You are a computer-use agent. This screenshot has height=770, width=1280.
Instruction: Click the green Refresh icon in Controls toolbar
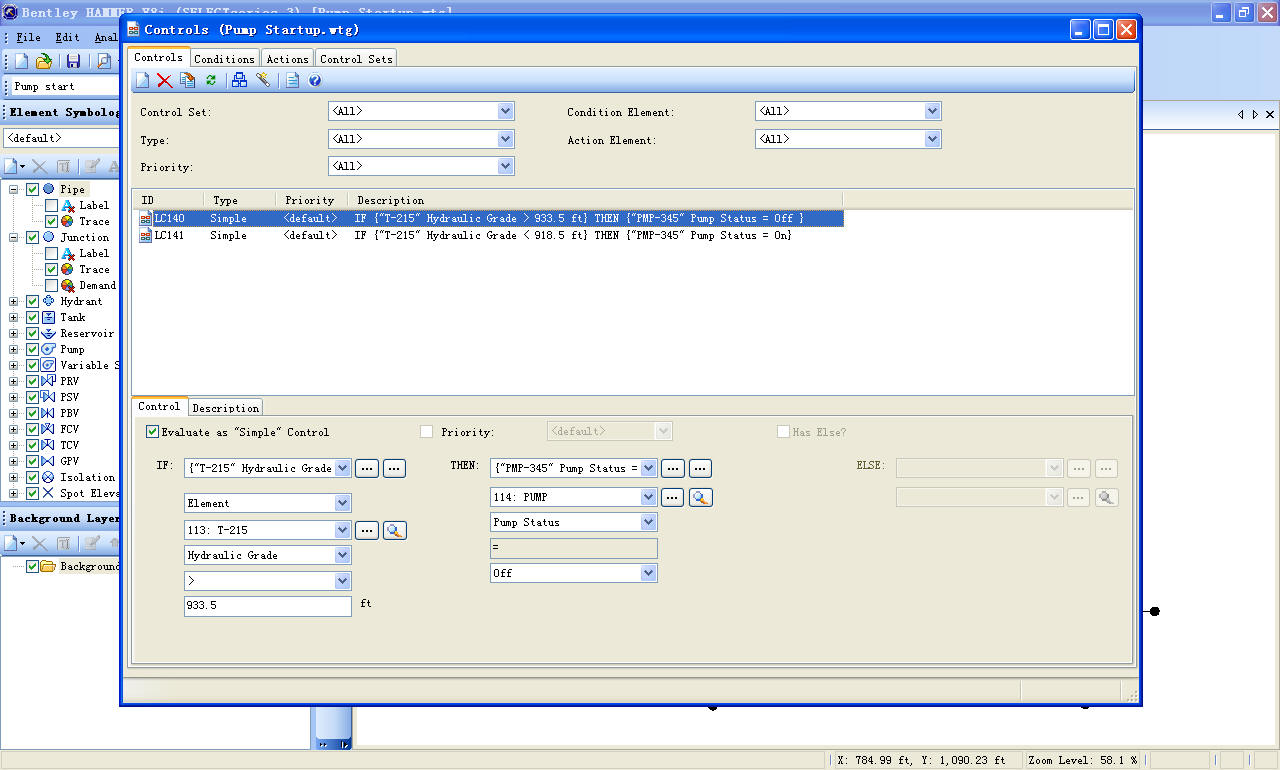pyautogui.click(x=211, y=80)
